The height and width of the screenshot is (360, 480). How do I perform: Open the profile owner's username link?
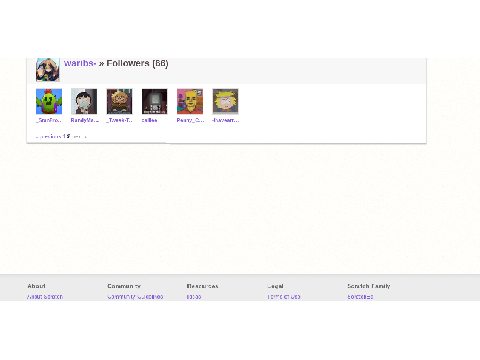80,63
